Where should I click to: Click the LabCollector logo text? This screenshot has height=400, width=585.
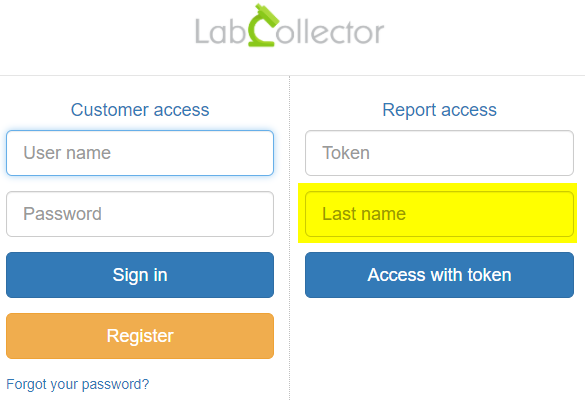tap(290, 25)
